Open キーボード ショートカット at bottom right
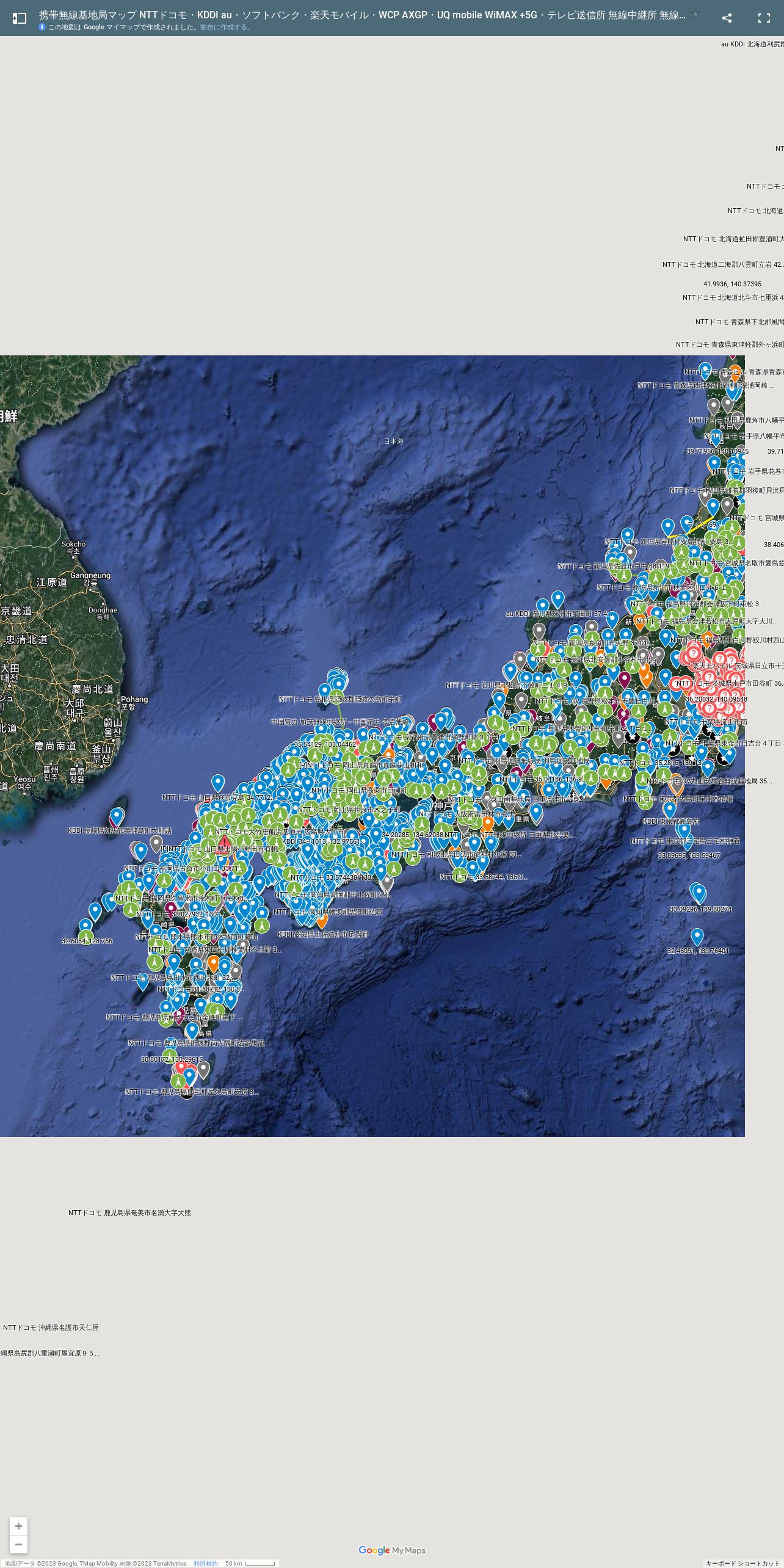Screen dimensions: 784x1568 pos(743,1564)
